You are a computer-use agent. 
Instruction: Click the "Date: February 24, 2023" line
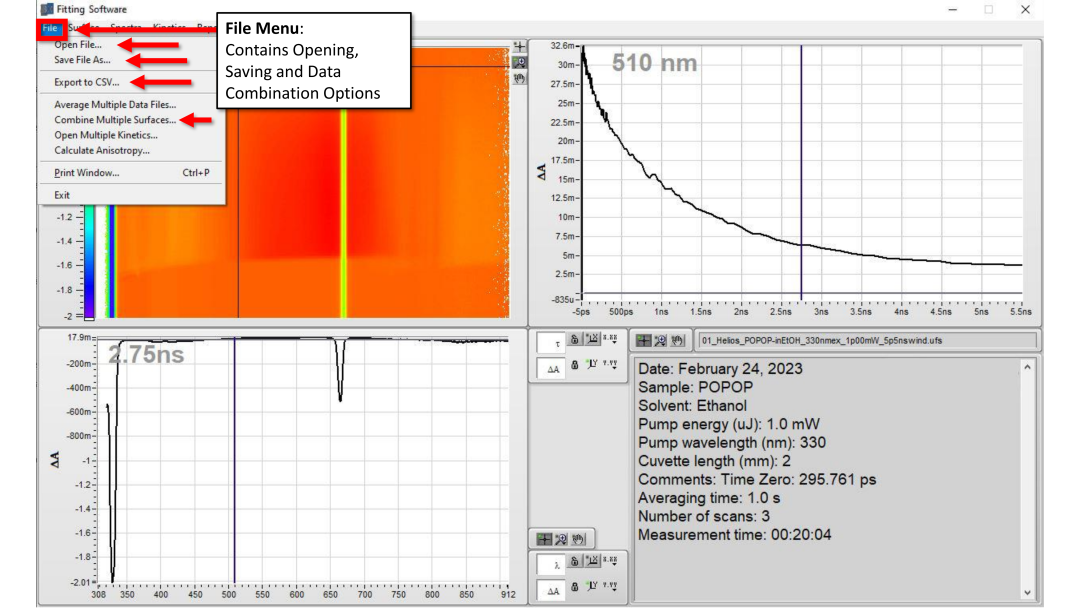point(720,368)
